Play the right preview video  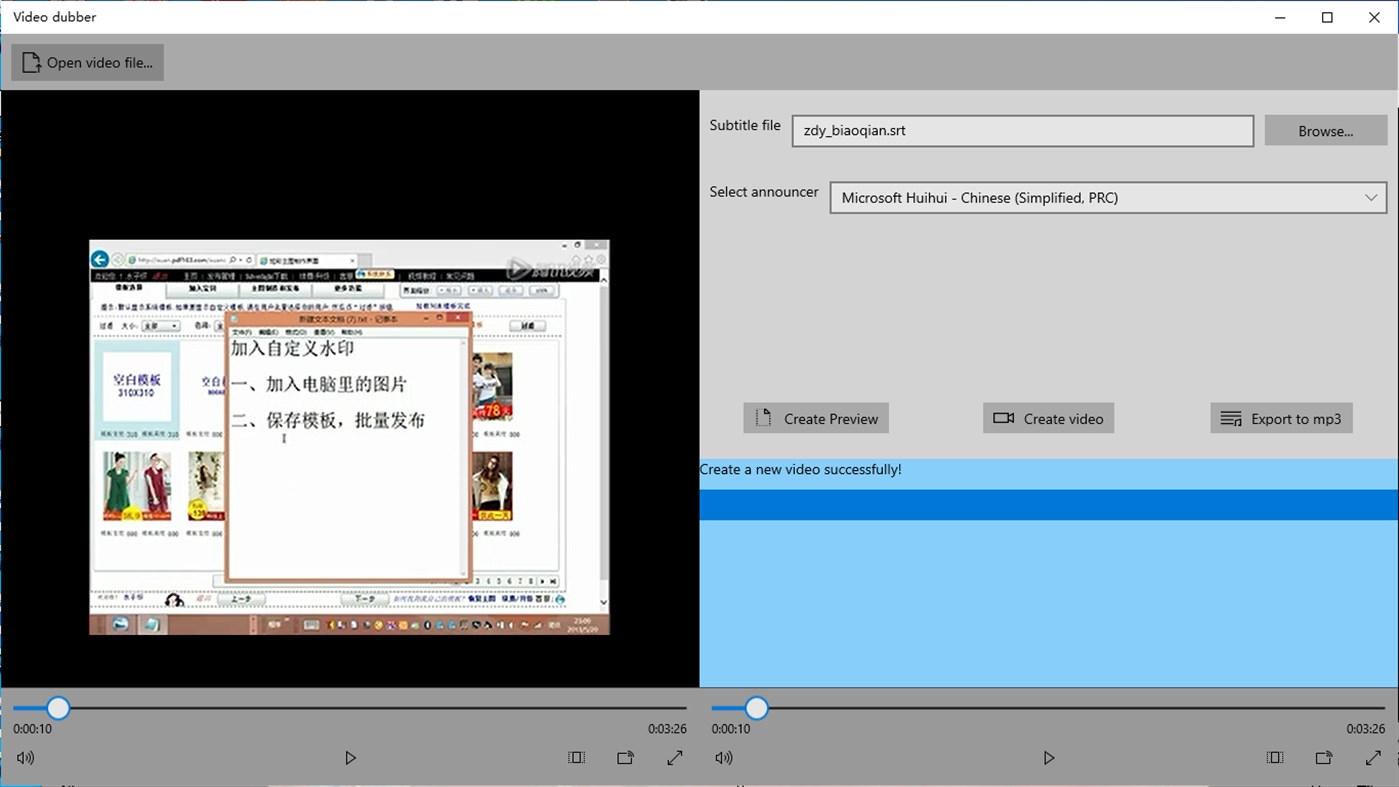click(1048, 757)
